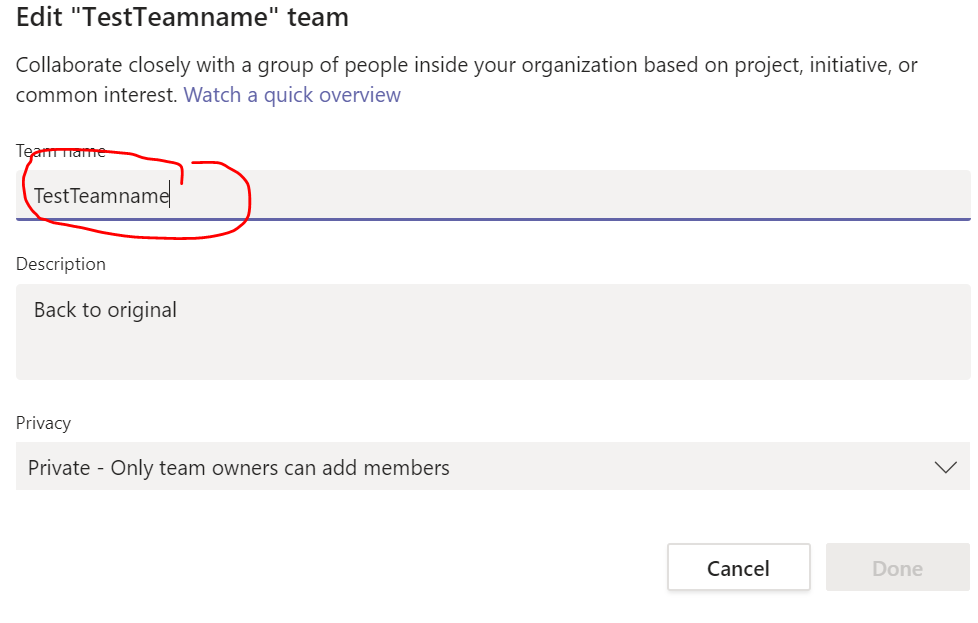Viewport: 978px width, 623px height.
Task: Click the Description text area
Action: click(493, 332)
